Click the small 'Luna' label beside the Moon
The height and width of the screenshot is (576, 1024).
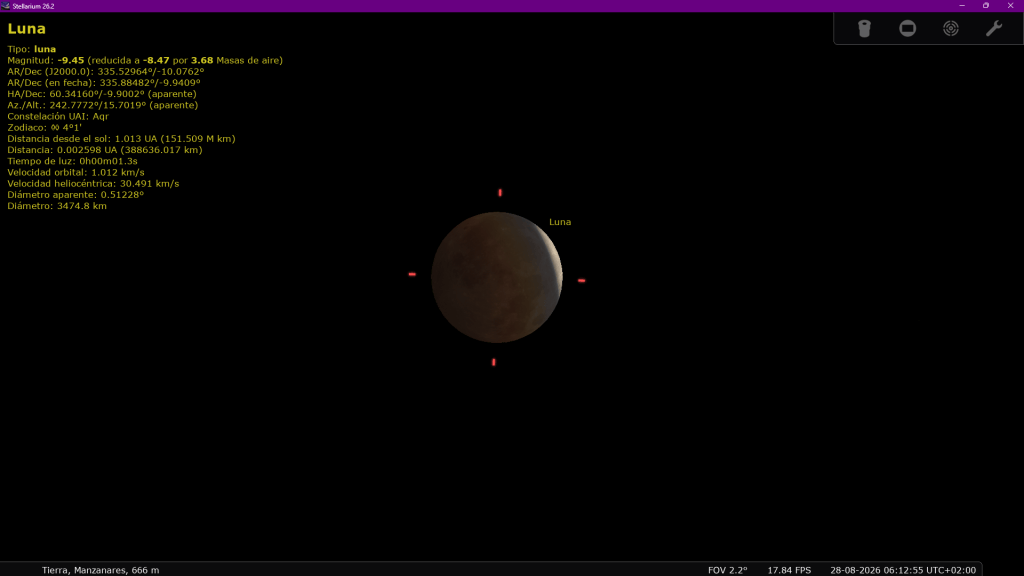560,222
